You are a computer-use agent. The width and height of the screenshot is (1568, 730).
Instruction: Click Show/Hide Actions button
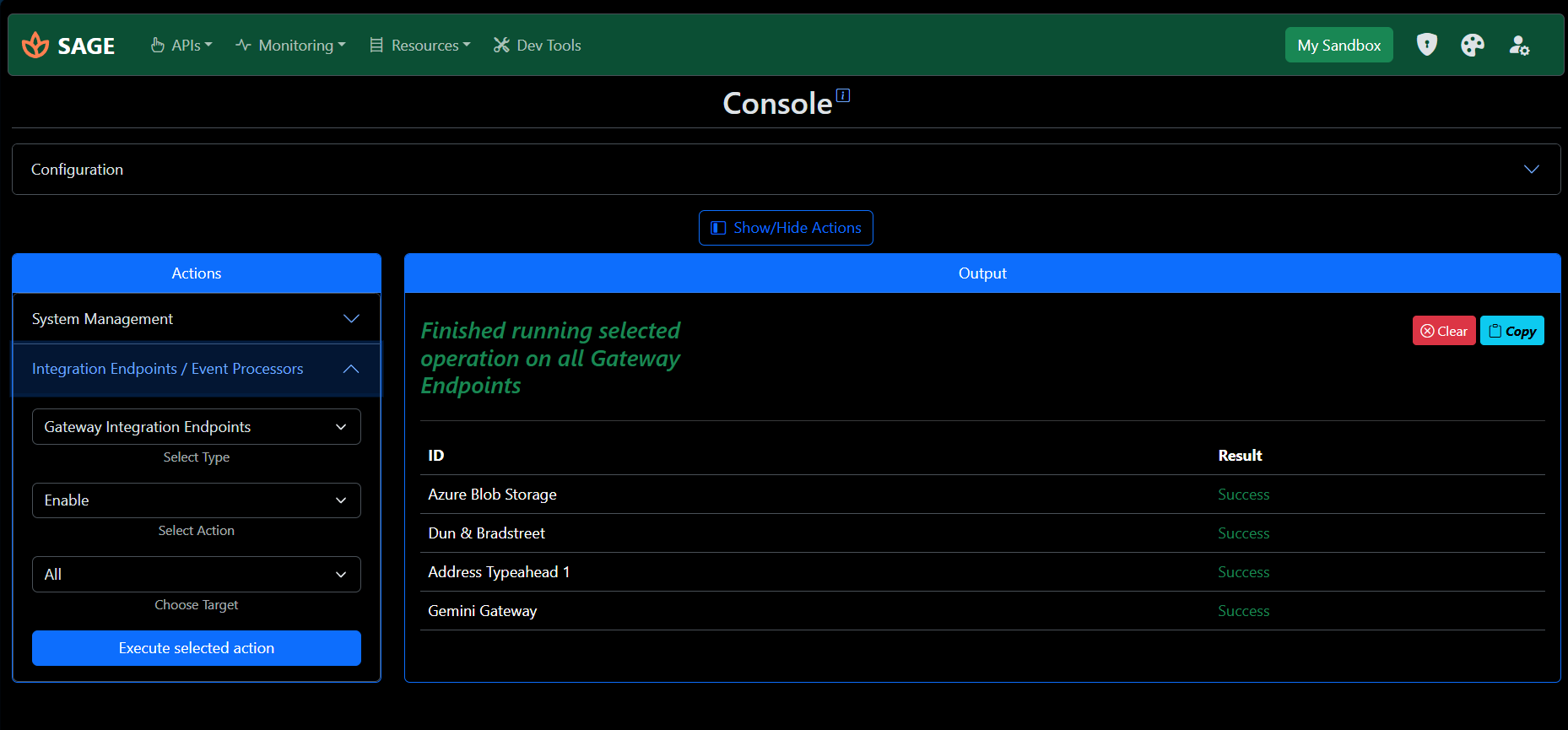[786, 228]
